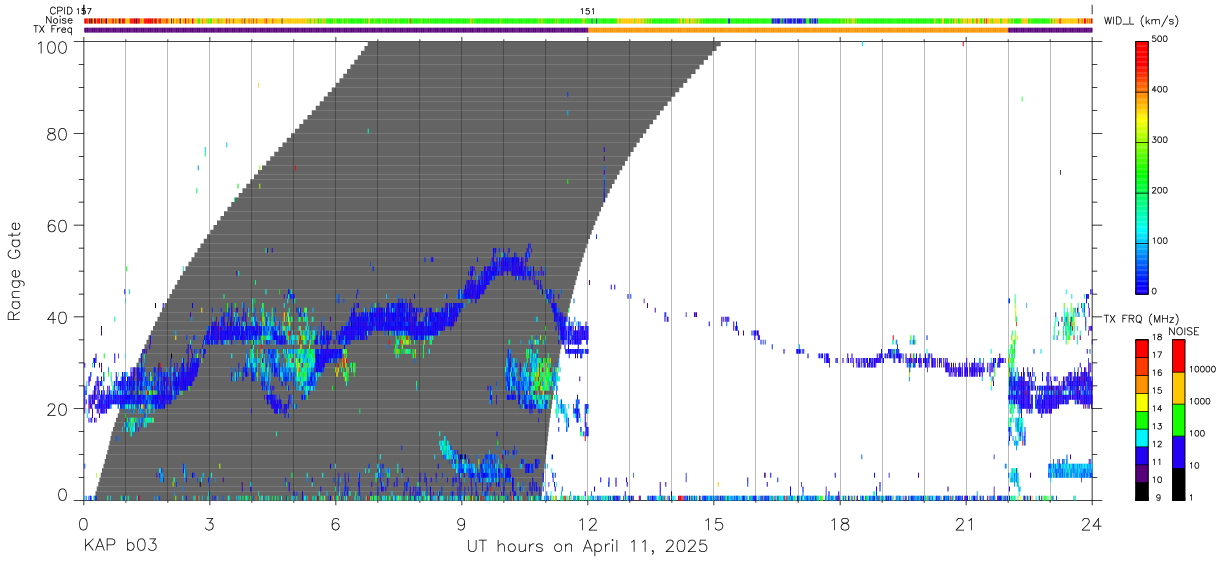Screen dimensions: 1228x567
Task: Click the cyan echo band at far right near gate 6
Action: 1070,470
